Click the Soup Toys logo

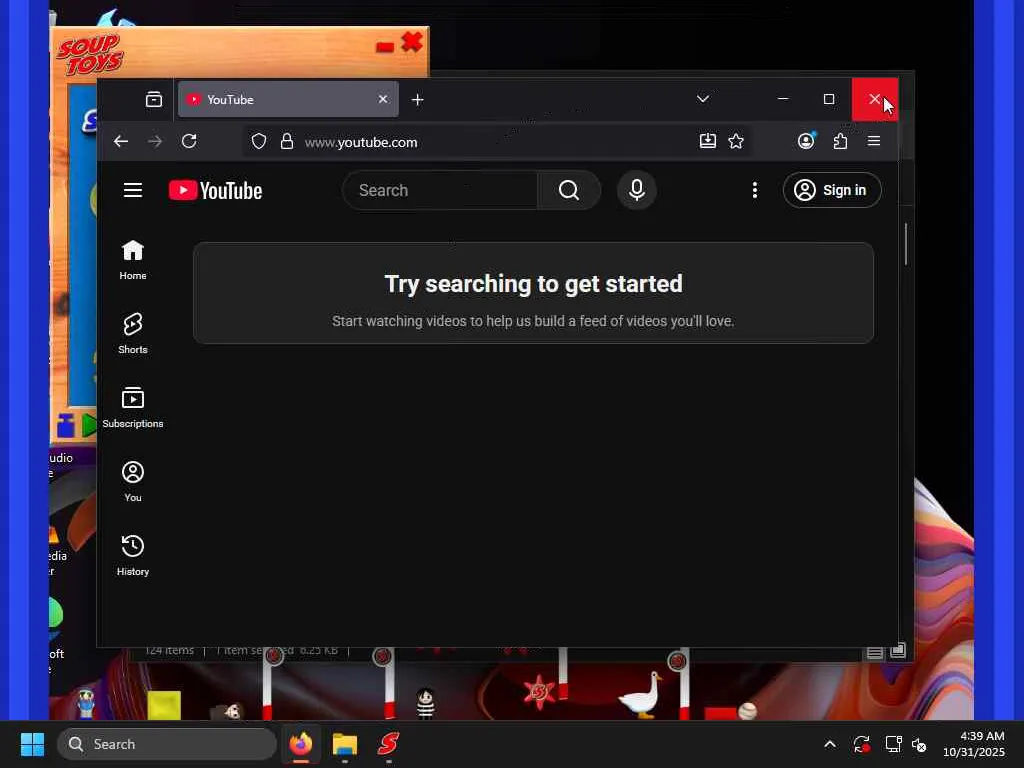pyautogui.click(x=90, y=55)
